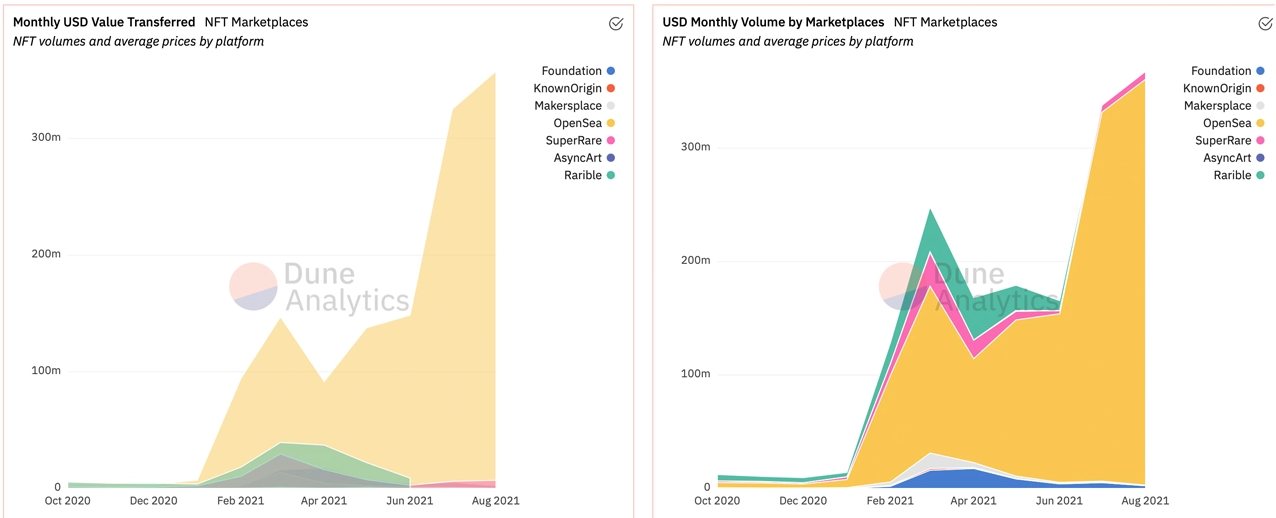Select Rarible legend label in right chart
The width and height of the screenshot is (1276, 518).
1233,175
